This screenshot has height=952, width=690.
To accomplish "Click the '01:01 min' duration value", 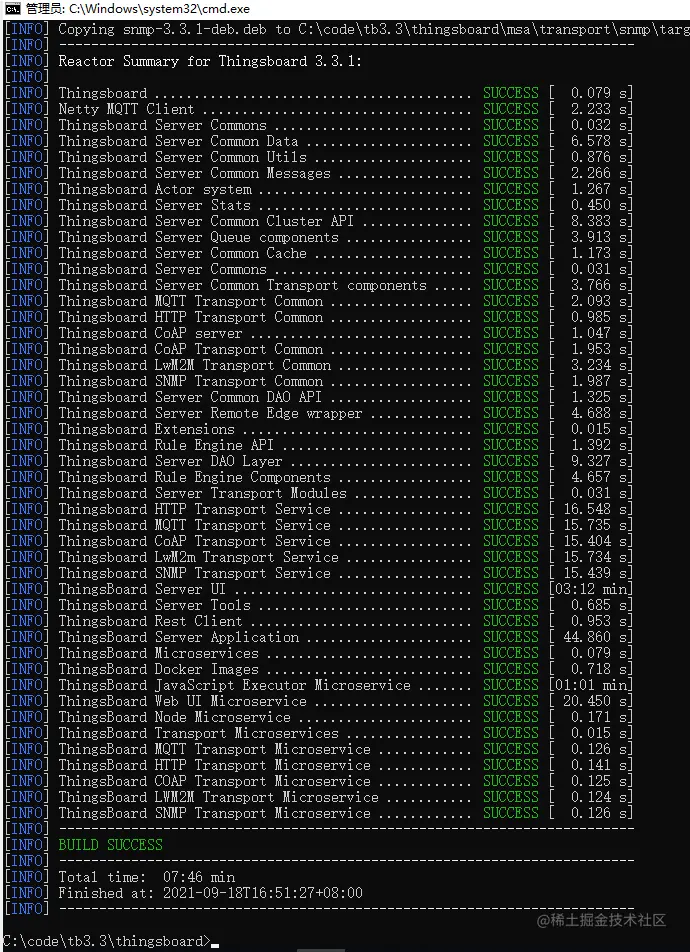I will (590, 685).
